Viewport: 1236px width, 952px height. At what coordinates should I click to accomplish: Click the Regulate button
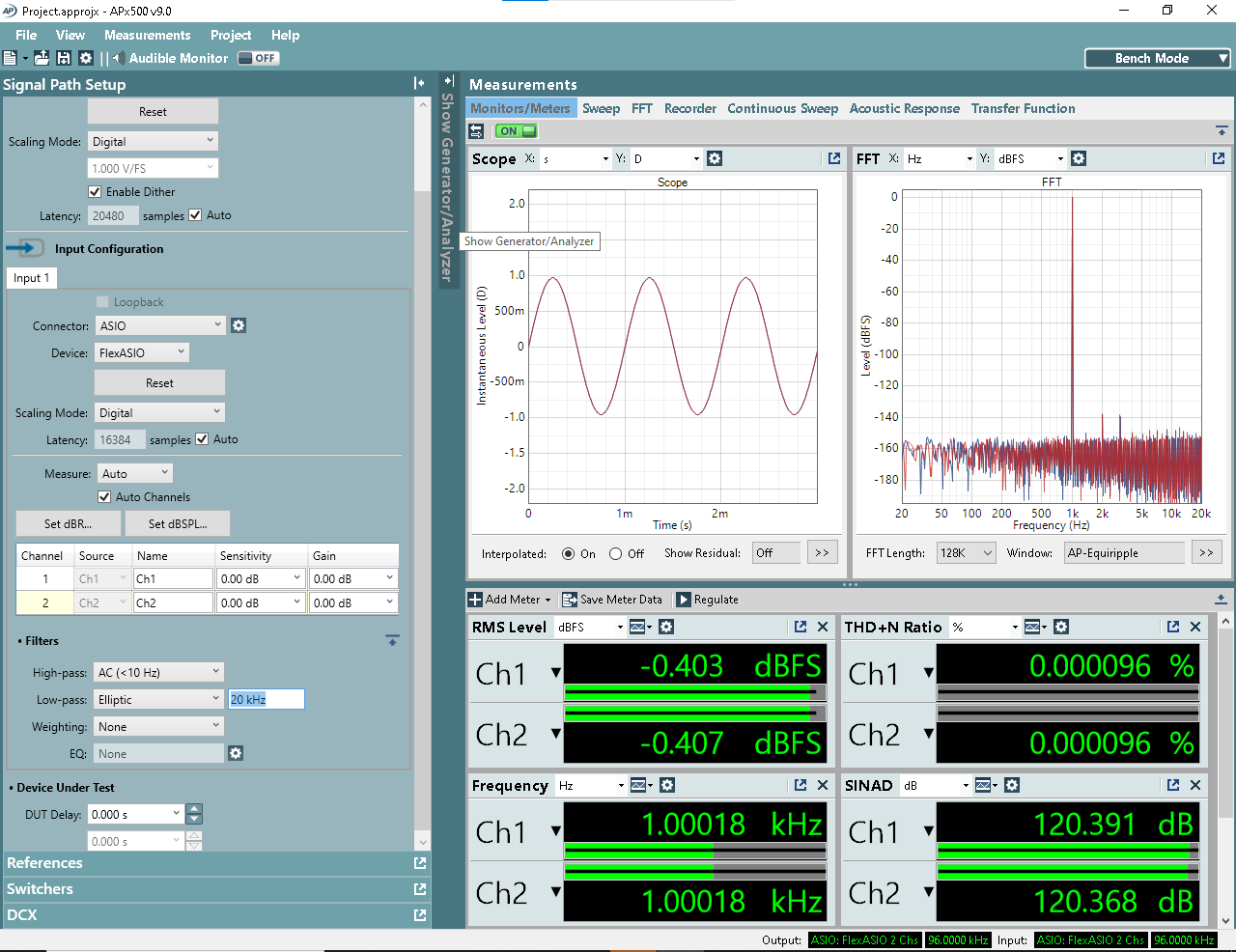(x=707, y=600)
